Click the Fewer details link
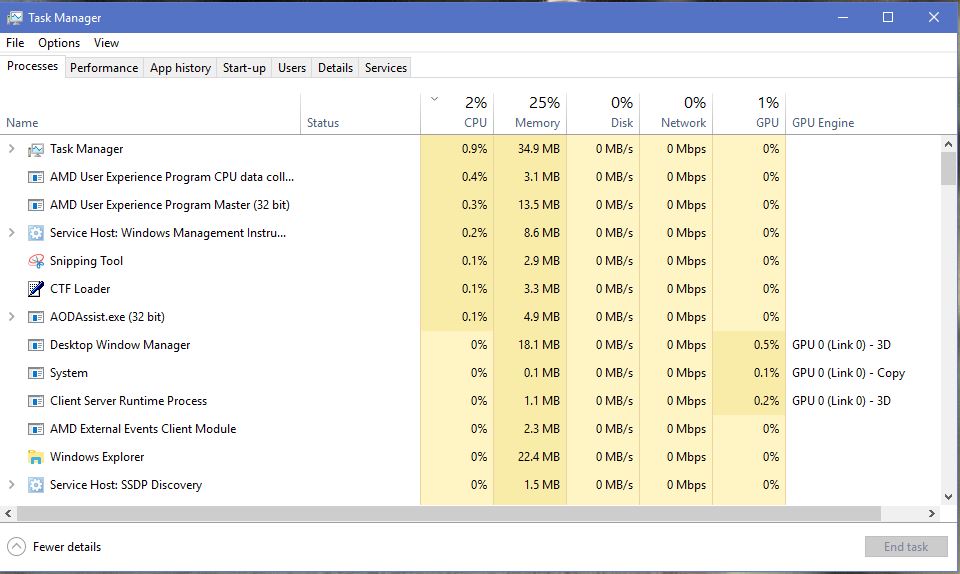This screenshot has width=960, height=574. click(x=67, y=546)
